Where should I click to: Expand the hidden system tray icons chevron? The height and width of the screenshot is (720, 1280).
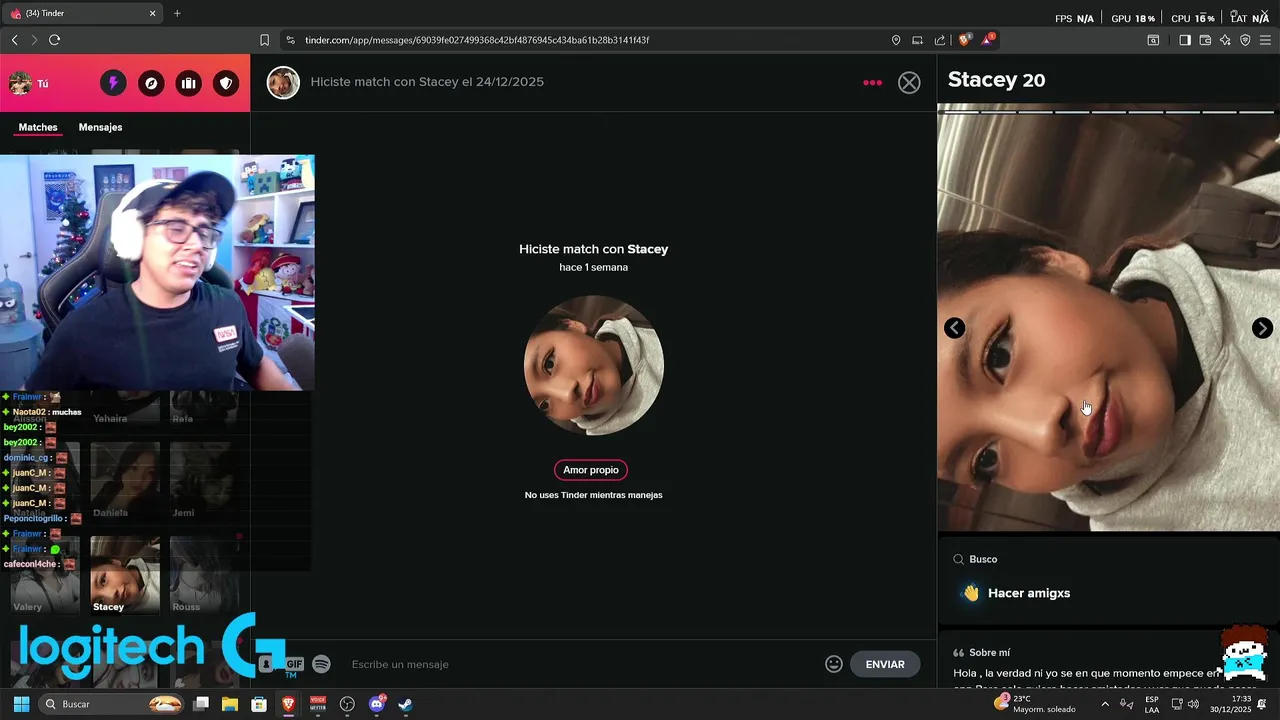pyautogui.click(x=1105, y=704)
